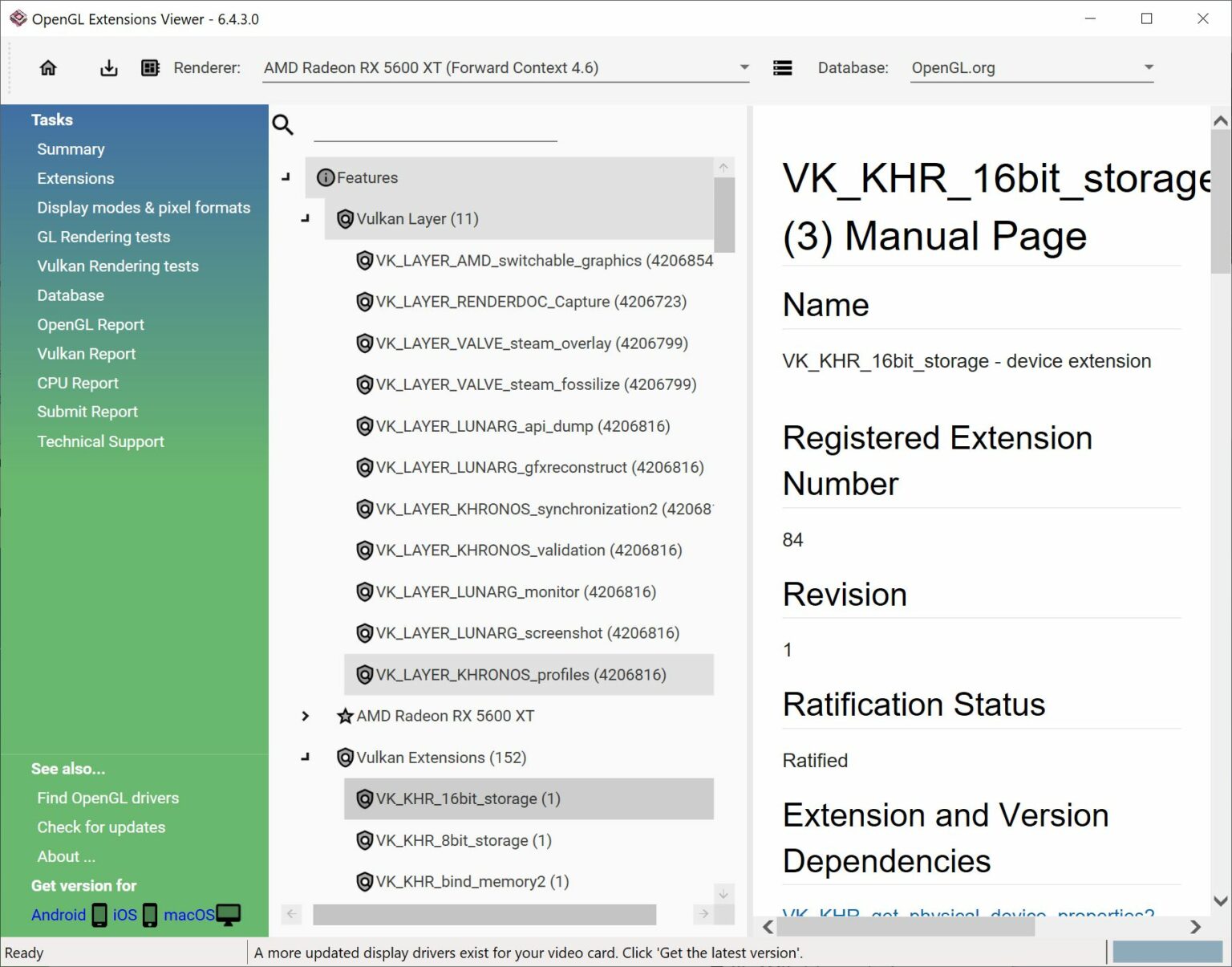
Task: Click the macOS monitor icon
Action: pos(229,915)
